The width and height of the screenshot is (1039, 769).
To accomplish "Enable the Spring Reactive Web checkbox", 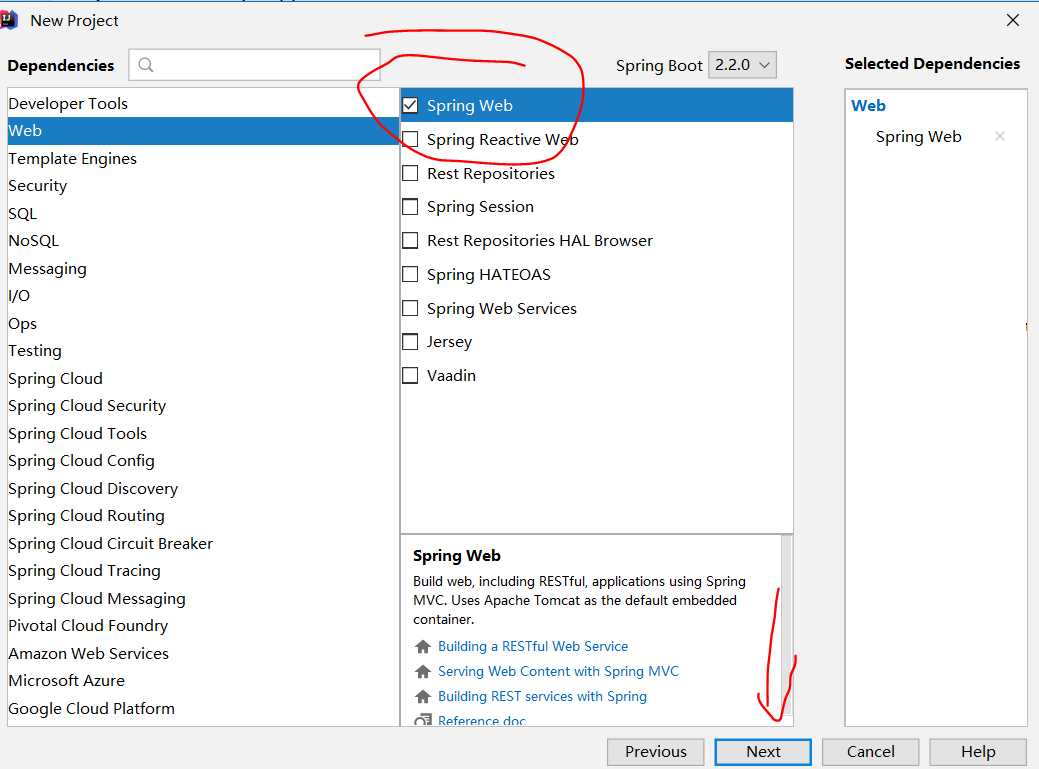I will click(x=410, y=139).
